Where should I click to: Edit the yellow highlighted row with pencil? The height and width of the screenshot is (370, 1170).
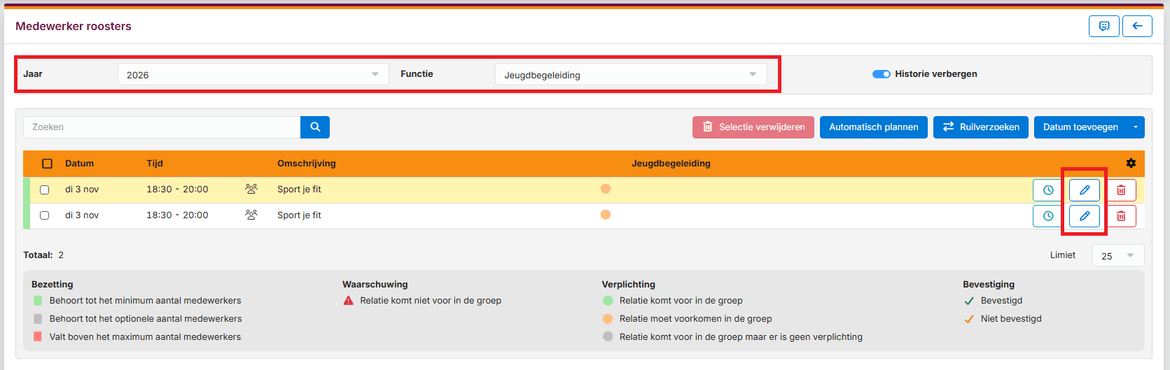[x=1084, y=190]
